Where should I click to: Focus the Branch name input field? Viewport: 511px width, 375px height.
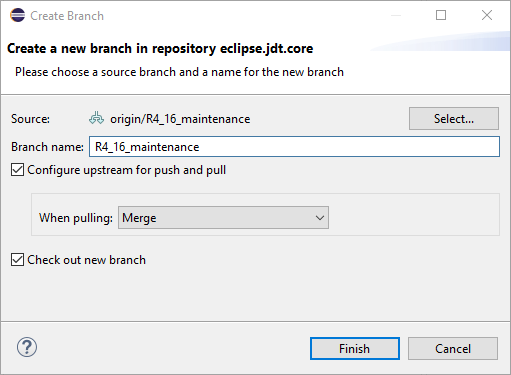click(294, 147)
